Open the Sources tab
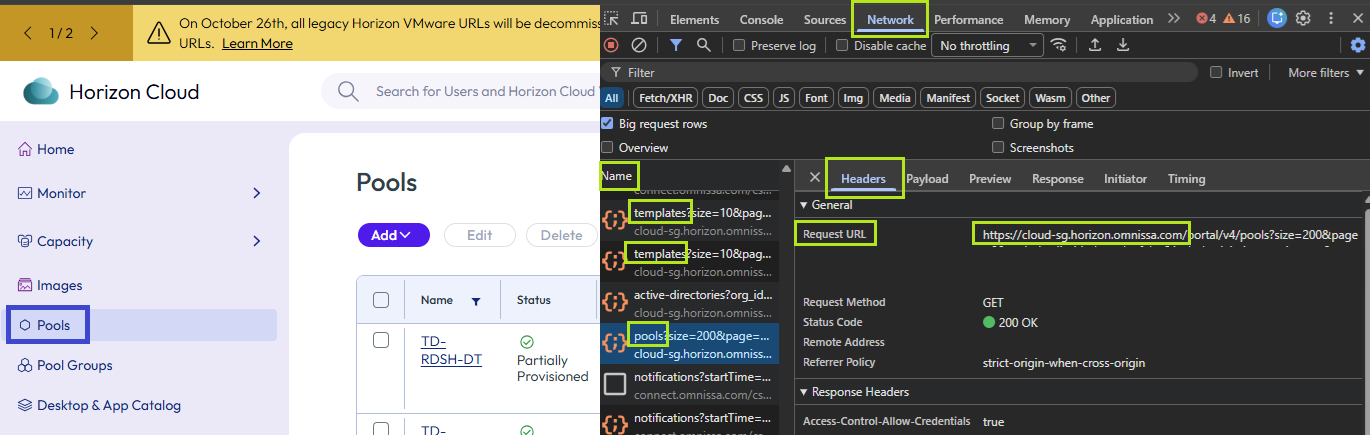 tap(825, 19)
